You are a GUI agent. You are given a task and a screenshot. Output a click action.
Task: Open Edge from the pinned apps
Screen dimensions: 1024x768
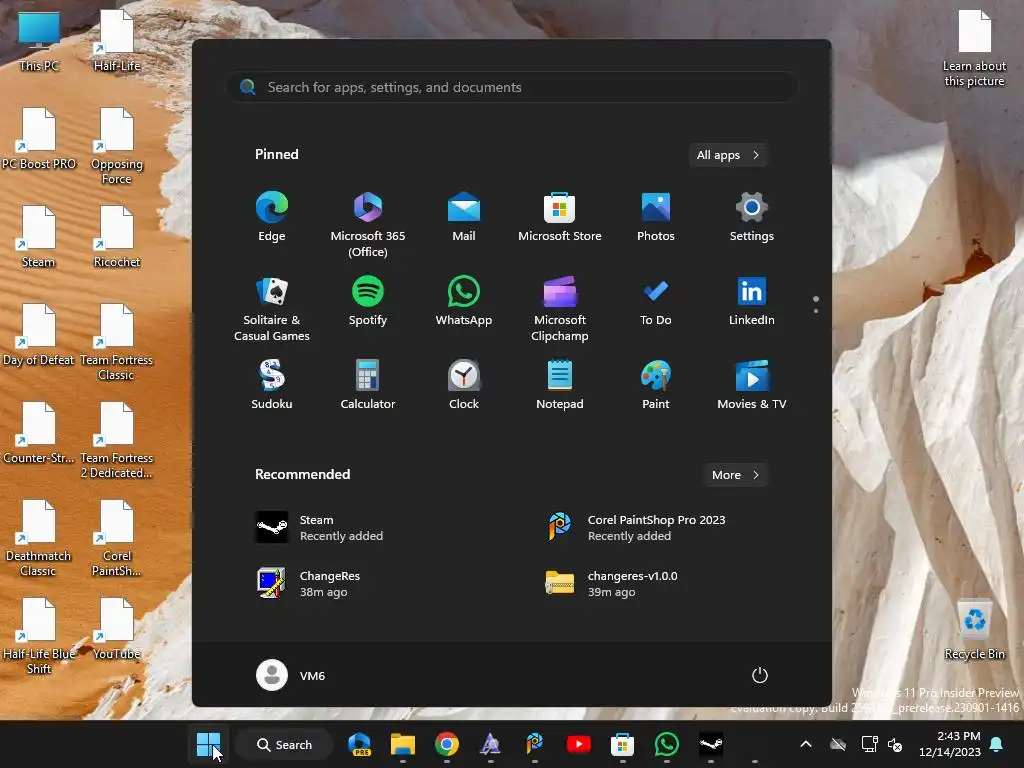[272, 217]
